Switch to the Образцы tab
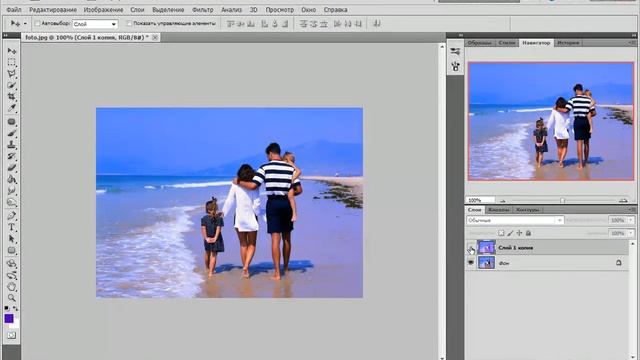 pyautogui.click(x=479, y=43)
